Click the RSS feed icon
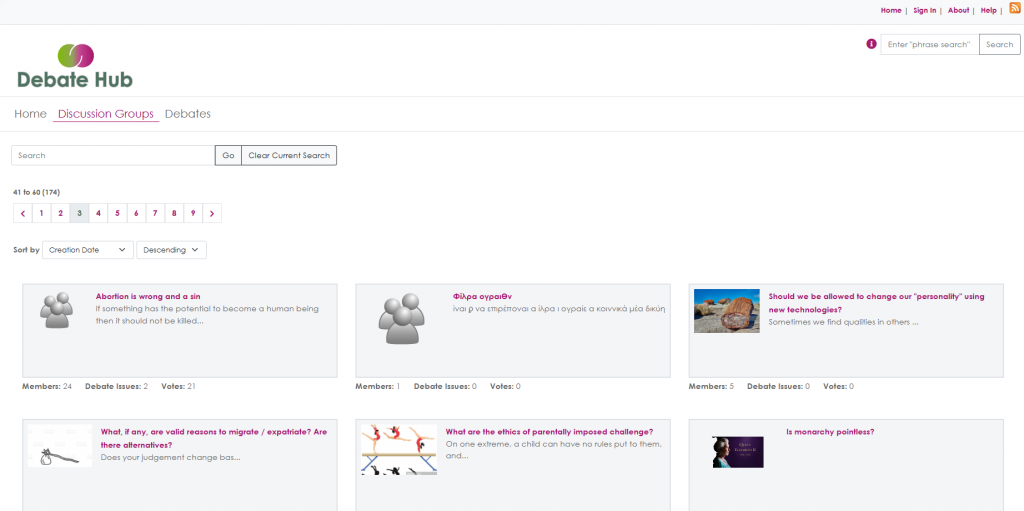 (x=1014, y=9)
